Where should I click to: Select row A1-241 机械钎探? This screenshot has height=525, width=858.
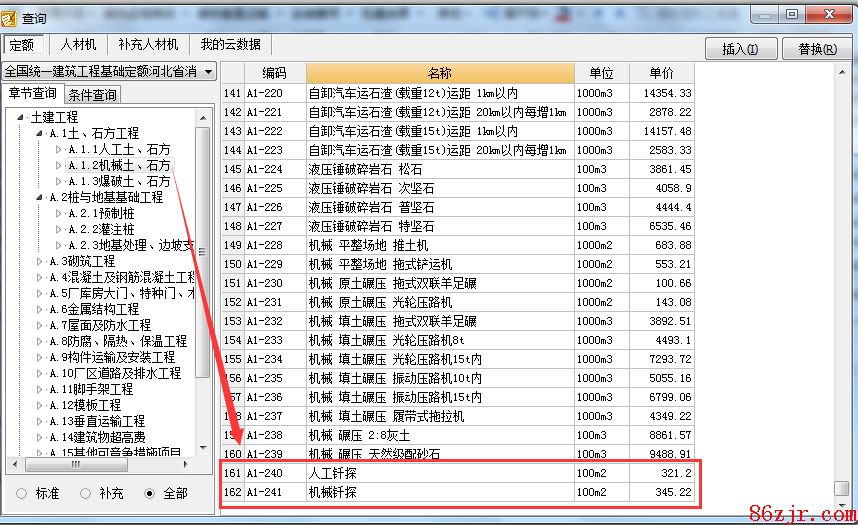point(440,493)
